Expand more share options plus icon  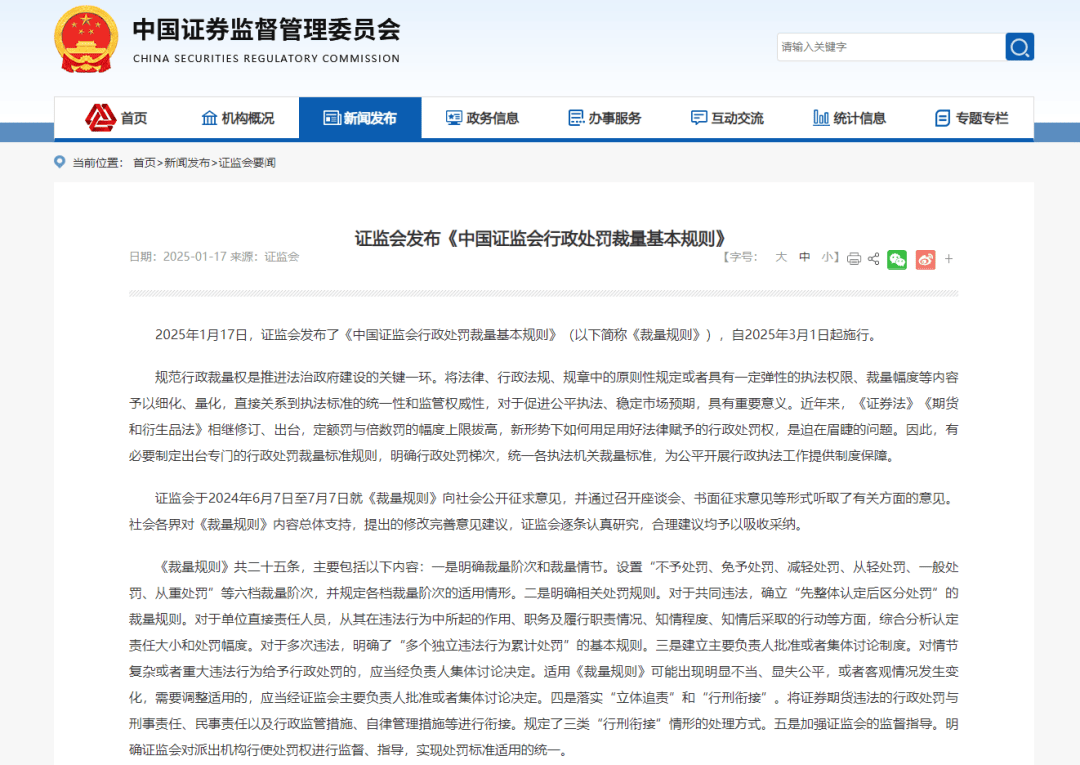pos(949,259)
